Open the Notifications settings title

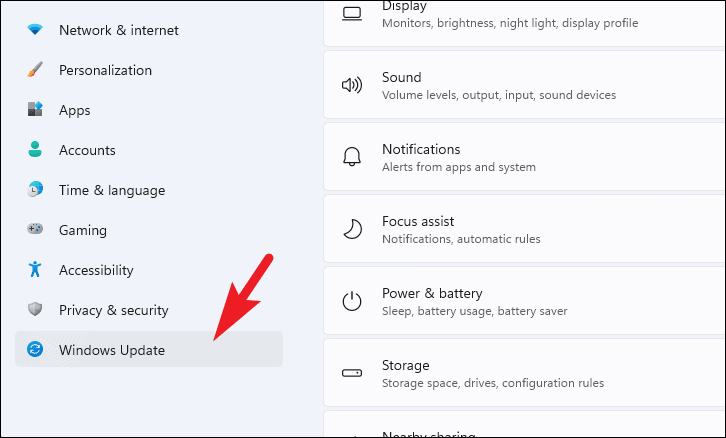pyautogui.click(x=421, y=149)
